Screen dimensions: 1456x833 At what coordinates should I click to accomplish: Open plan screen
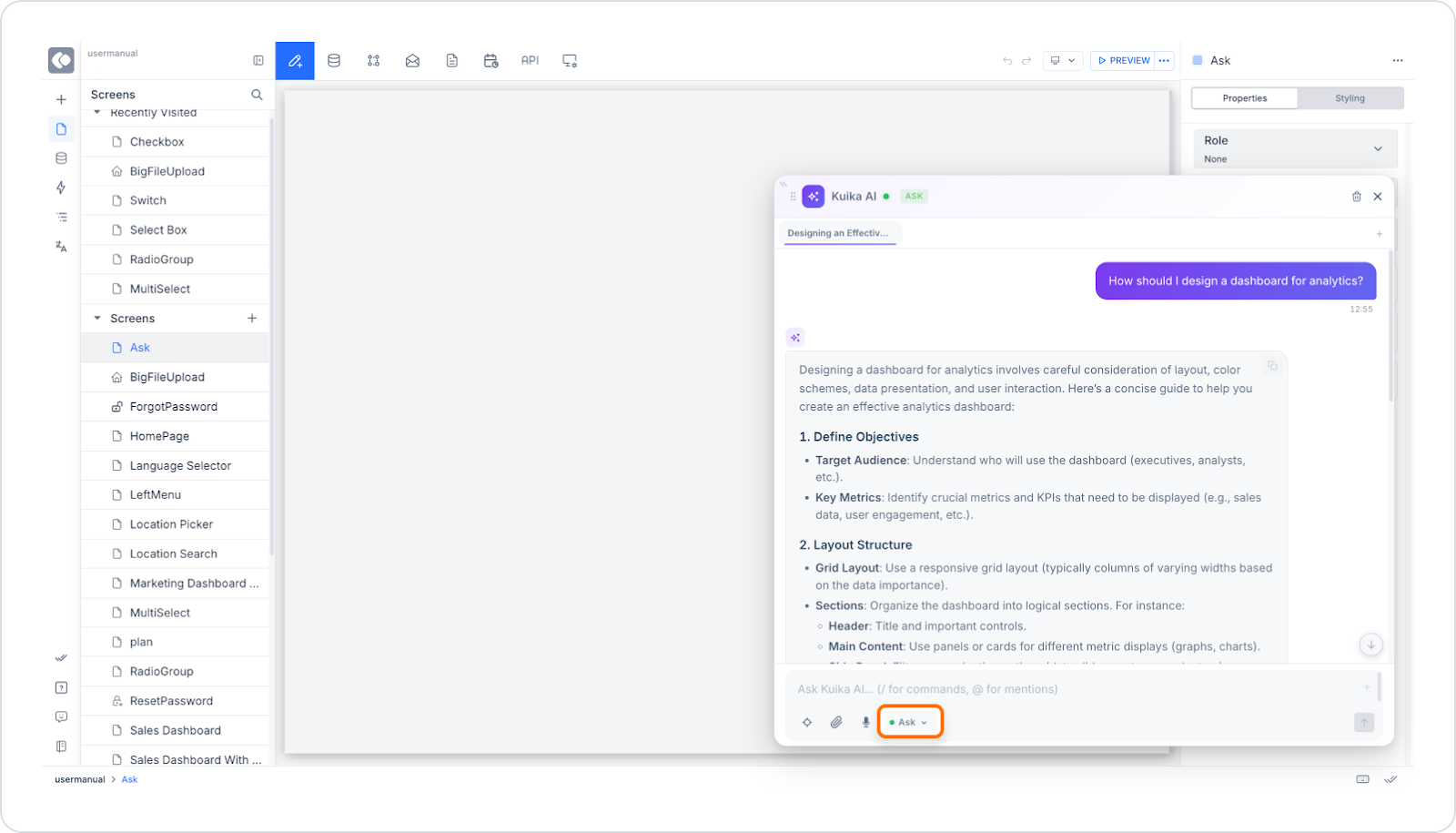coord(175,642)
